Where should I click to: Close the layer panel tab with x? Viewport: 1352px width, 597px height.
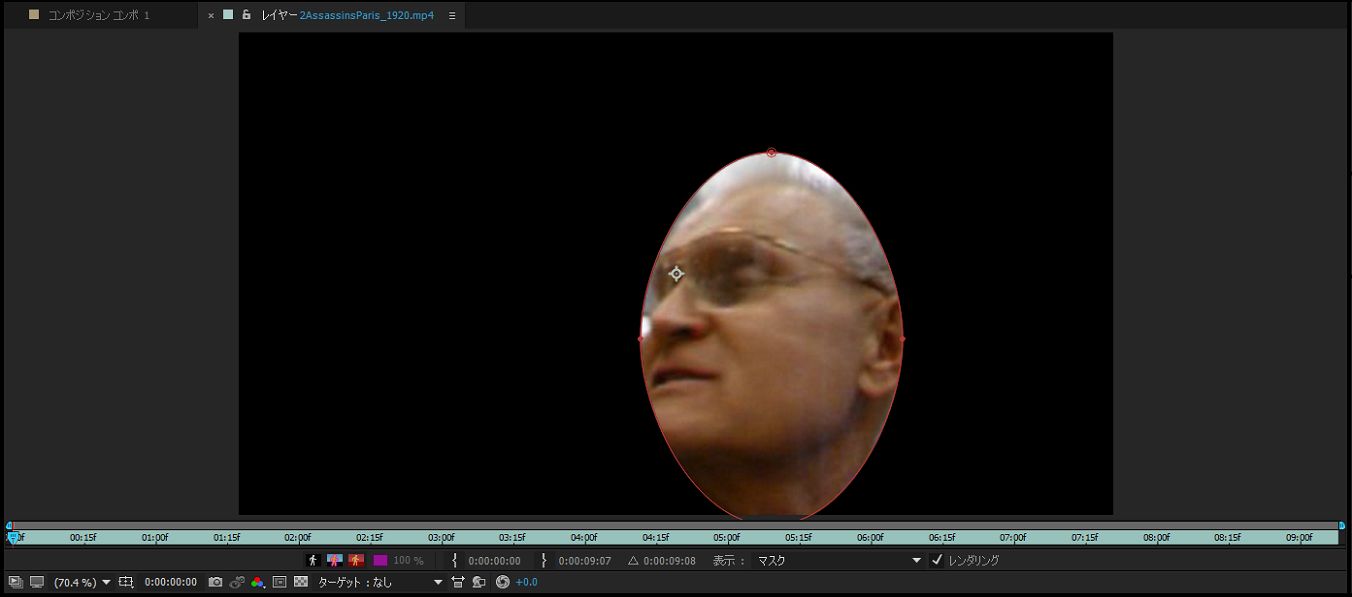click(211, 15)
